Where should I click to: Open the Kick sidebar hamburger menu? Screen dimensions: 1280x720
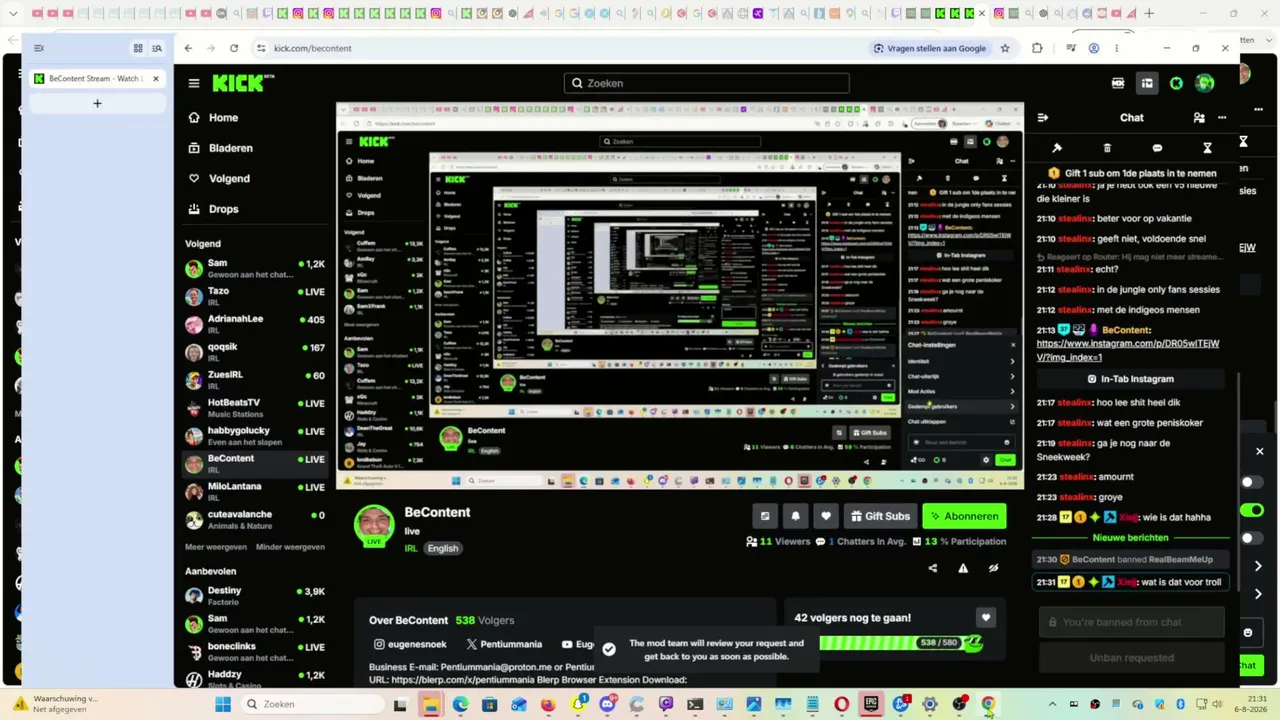tap(194, 84)
